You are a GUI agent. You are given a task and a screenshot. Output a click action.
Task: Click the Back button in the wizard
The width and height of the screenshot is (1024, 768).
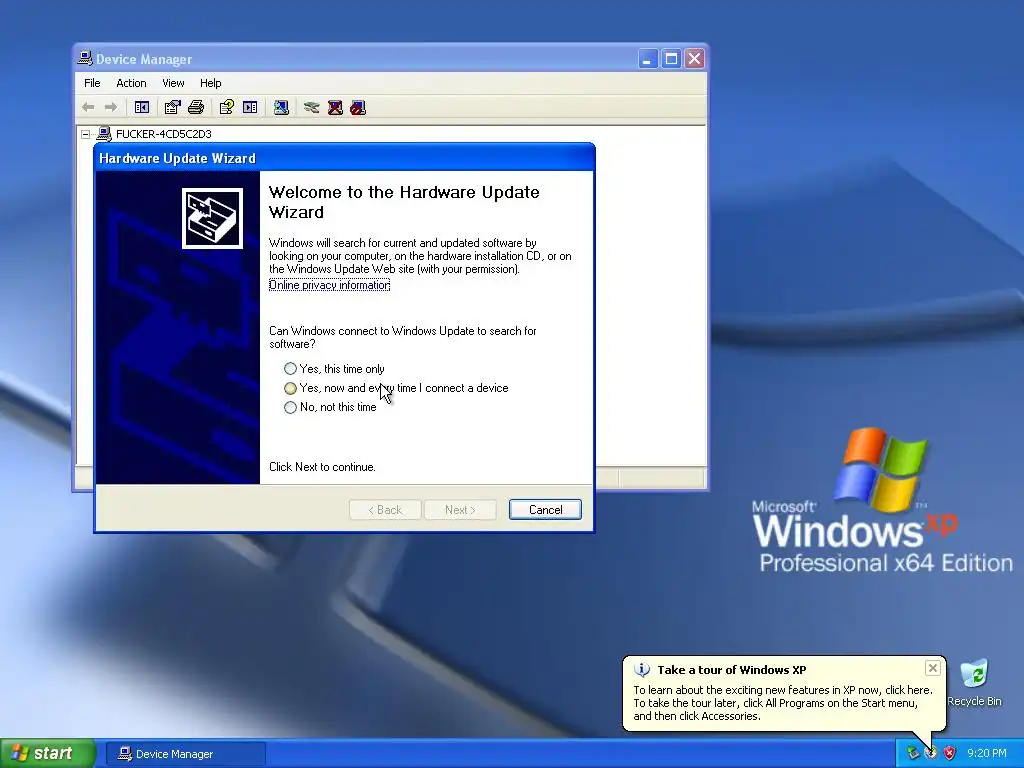(x=385, y=509)
